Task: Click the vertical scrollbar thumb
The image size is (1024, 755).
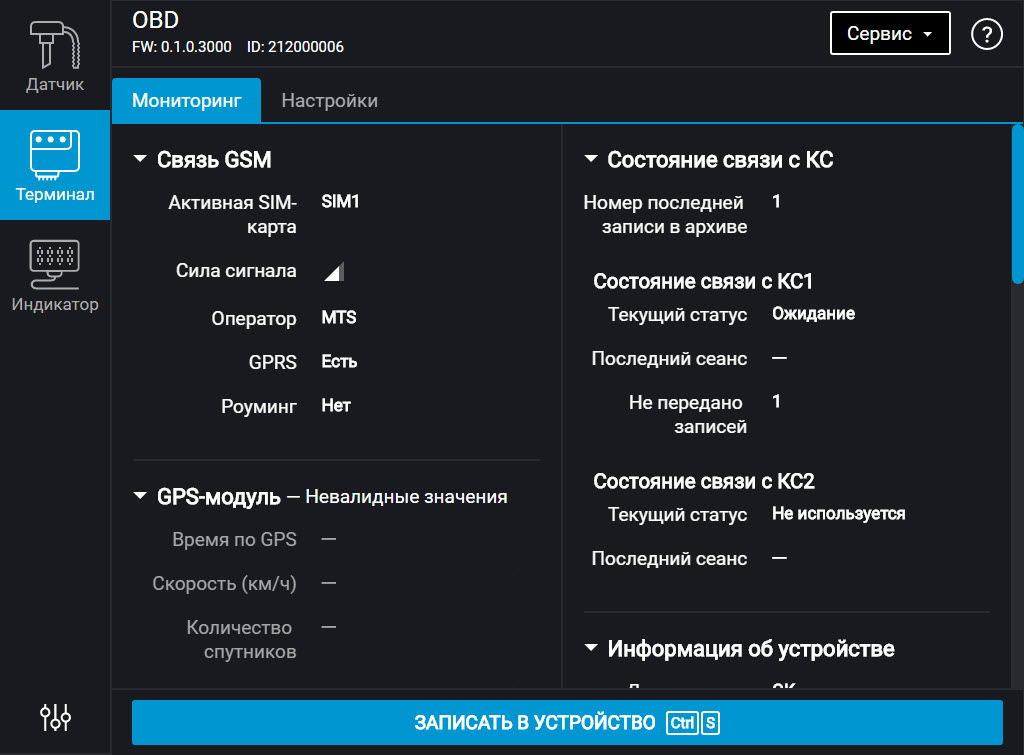Action: [x=1017, y=204]
